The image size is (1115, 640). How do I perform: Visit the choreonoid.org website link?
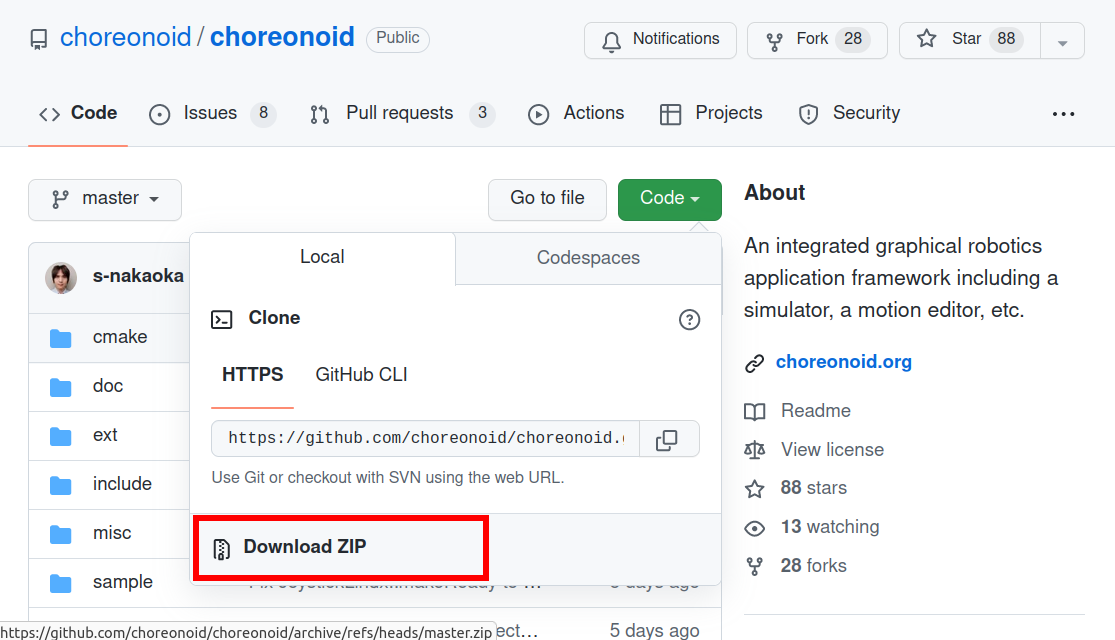[x=843, y=362]
